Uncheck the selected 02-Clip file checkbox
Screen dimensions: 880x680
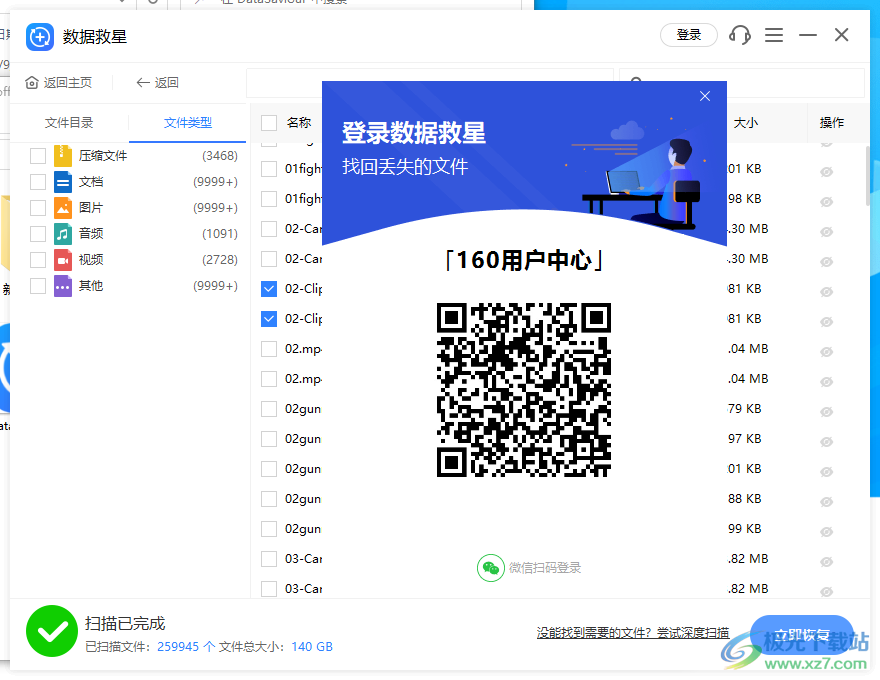(268, 288)
